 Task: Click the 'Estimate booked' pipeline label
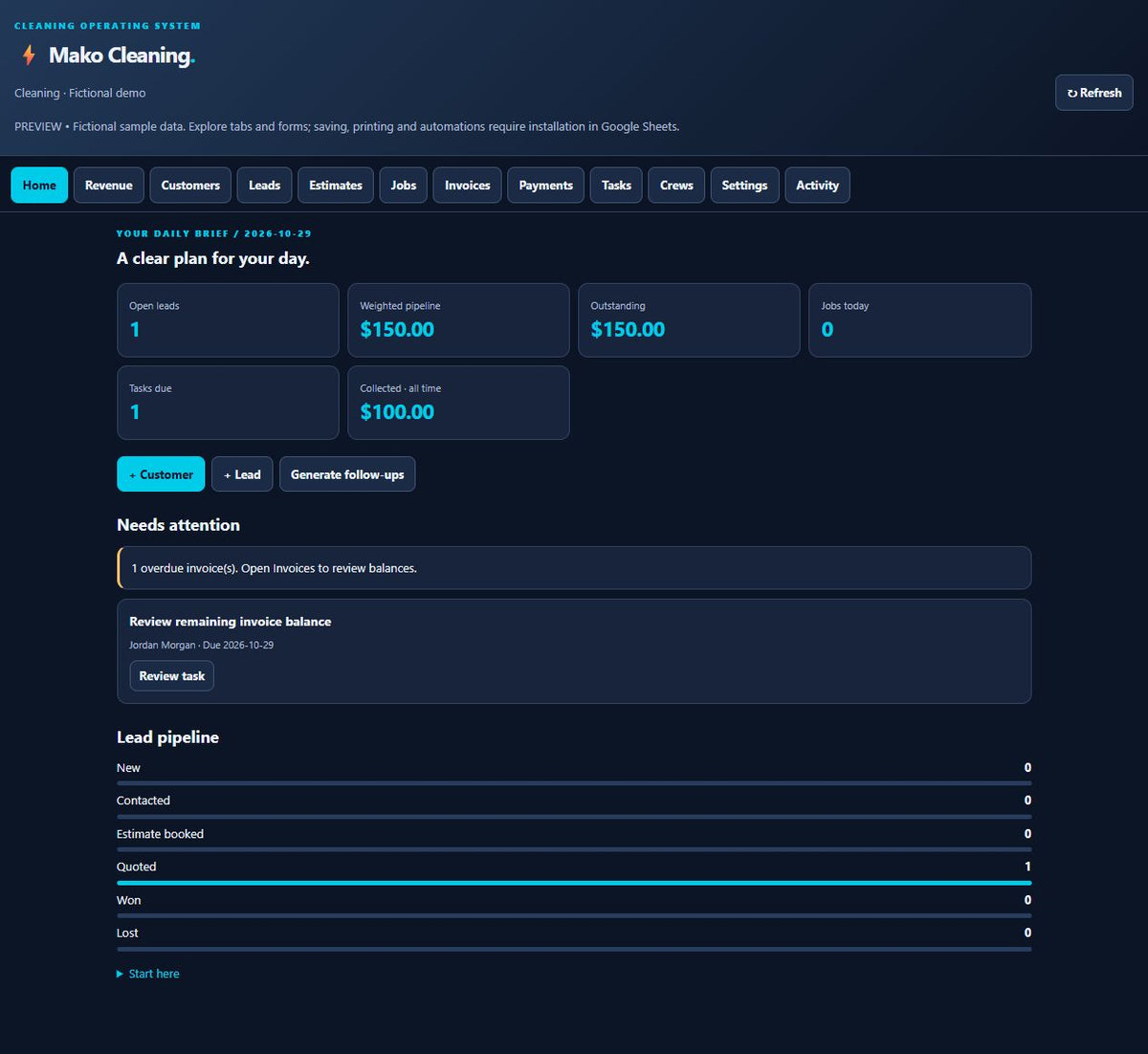(x=160, y=834)
